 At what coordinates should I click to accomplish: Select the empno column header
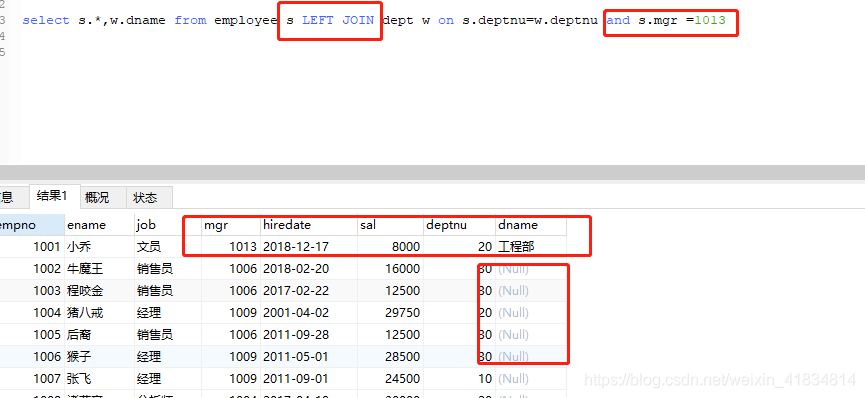(x=32, y=225)
